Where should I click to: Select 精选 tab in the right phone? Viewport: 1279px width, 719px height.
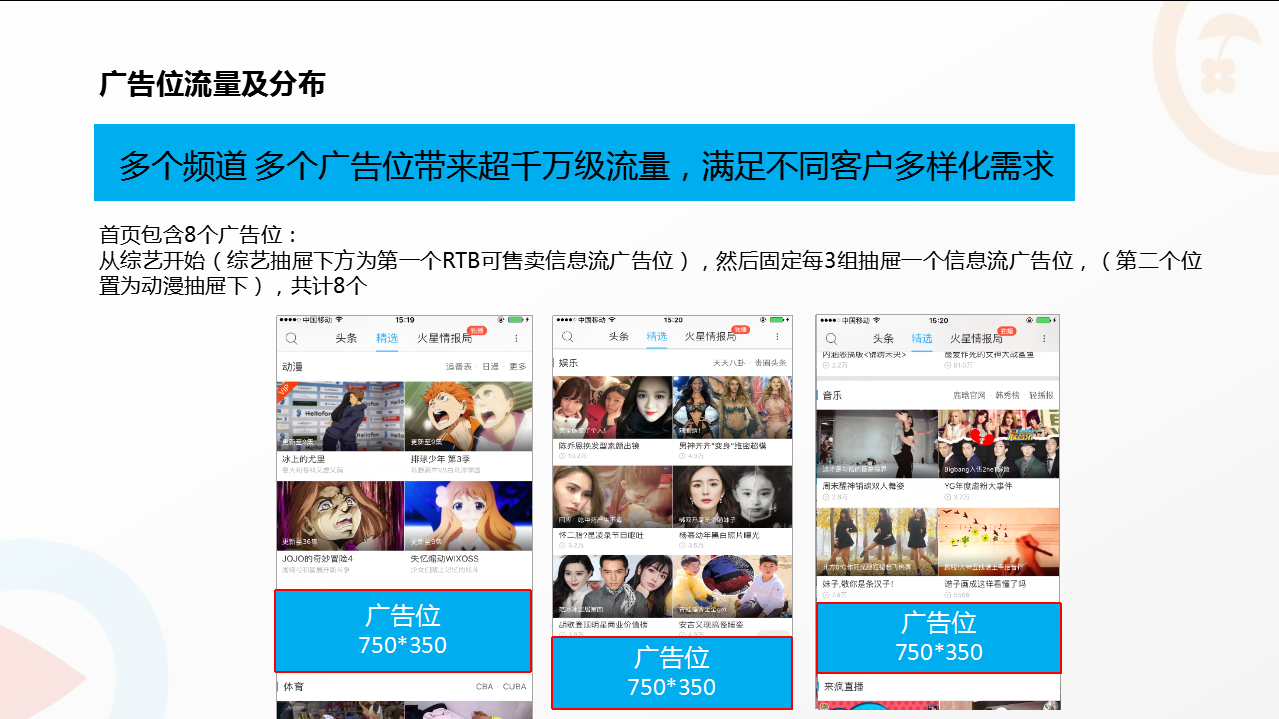[921, 339]
